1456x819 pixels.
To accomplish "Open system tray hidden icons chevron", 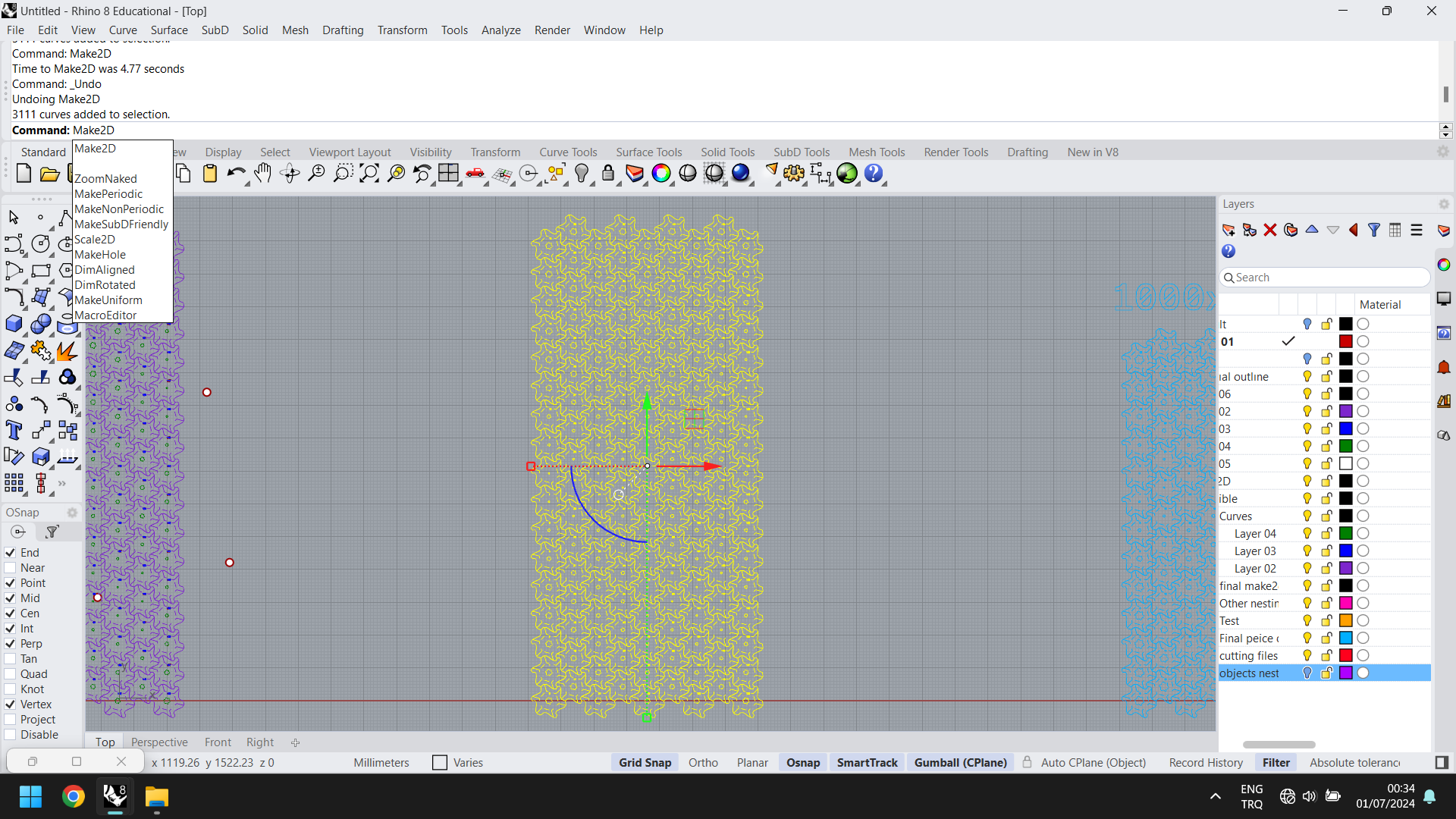I will pyautogui.click(x=1215, y=796).
